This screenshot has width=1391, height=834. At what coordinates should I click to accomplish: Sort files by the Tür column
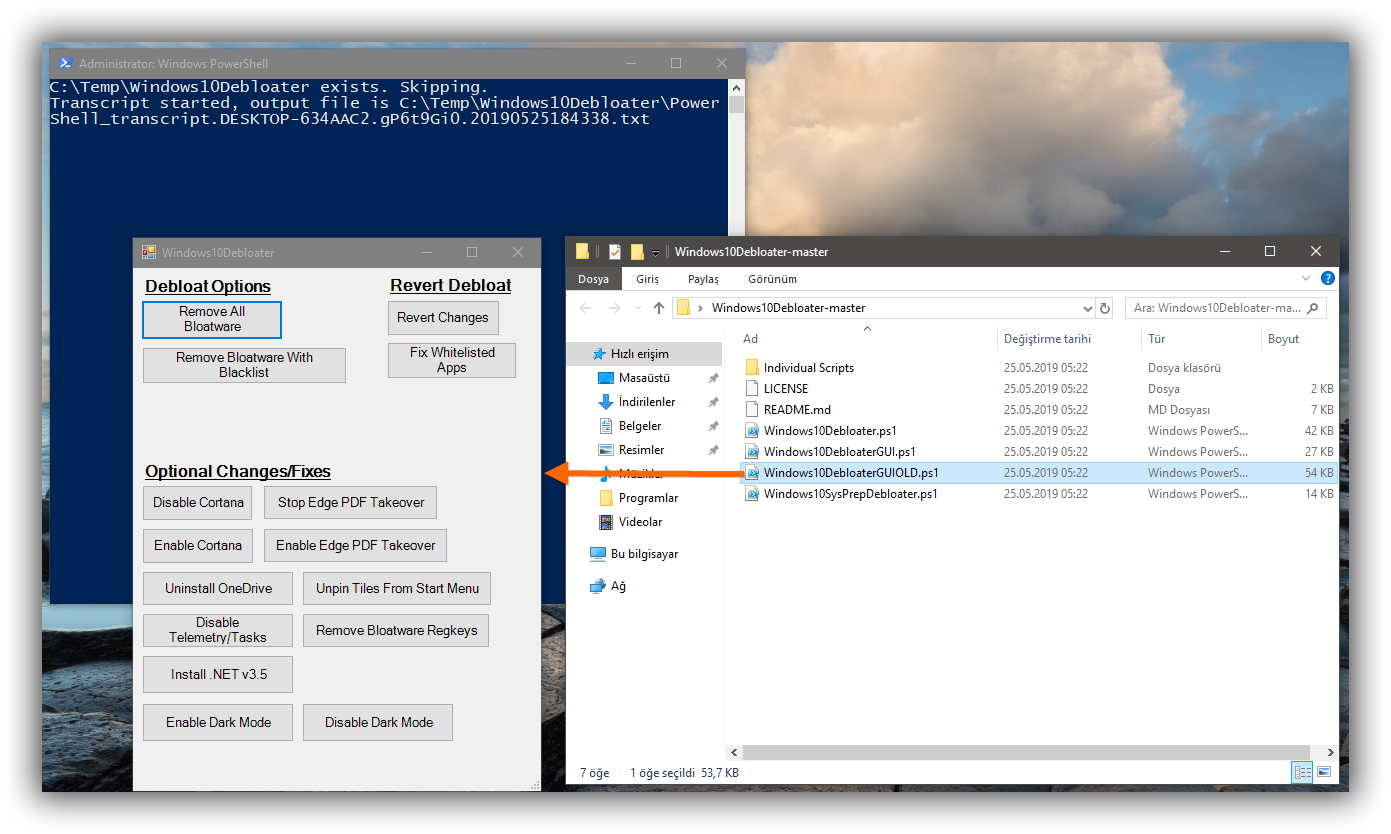coord(1201,339)
